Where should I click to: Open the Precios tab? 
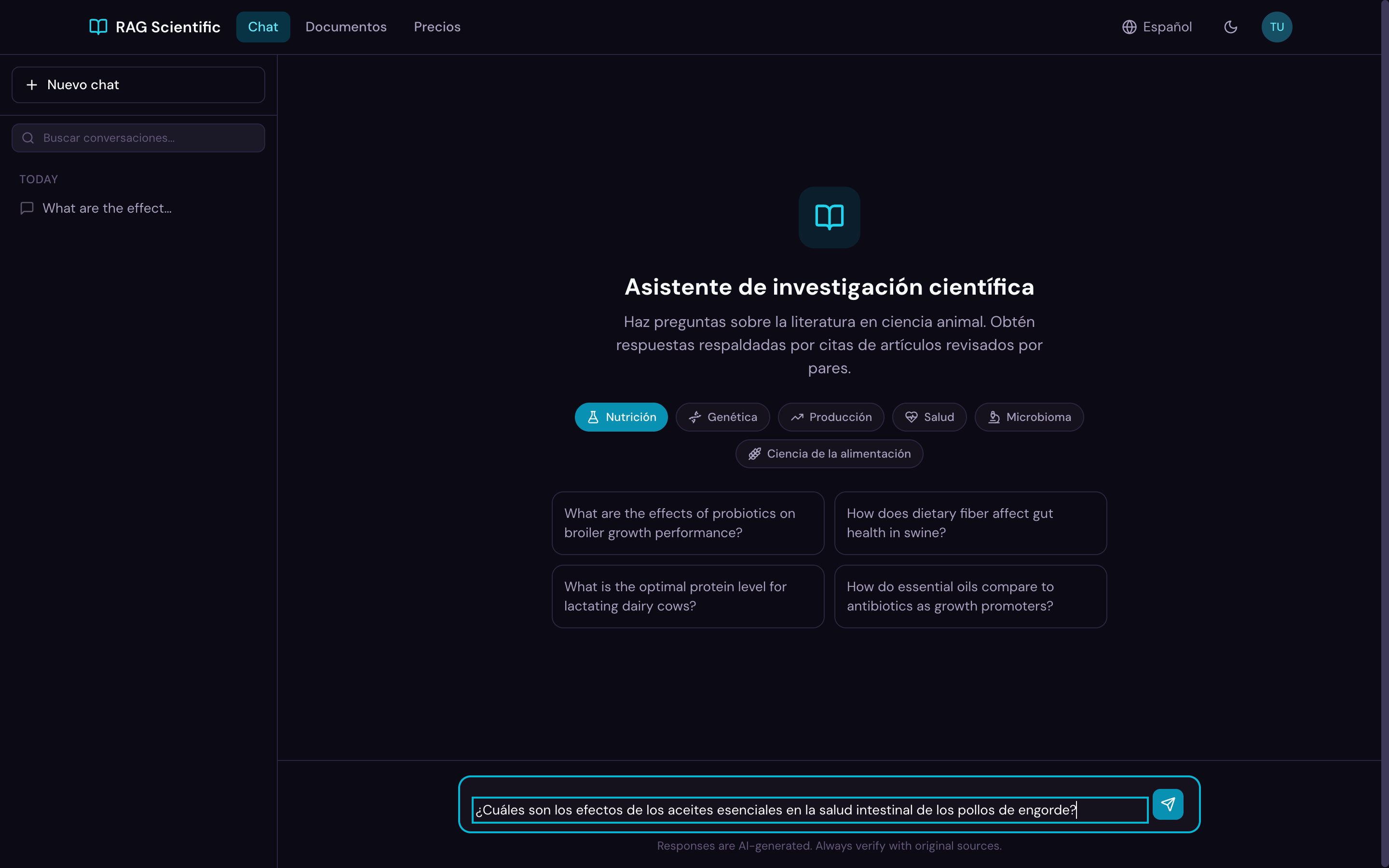[437, 27]
